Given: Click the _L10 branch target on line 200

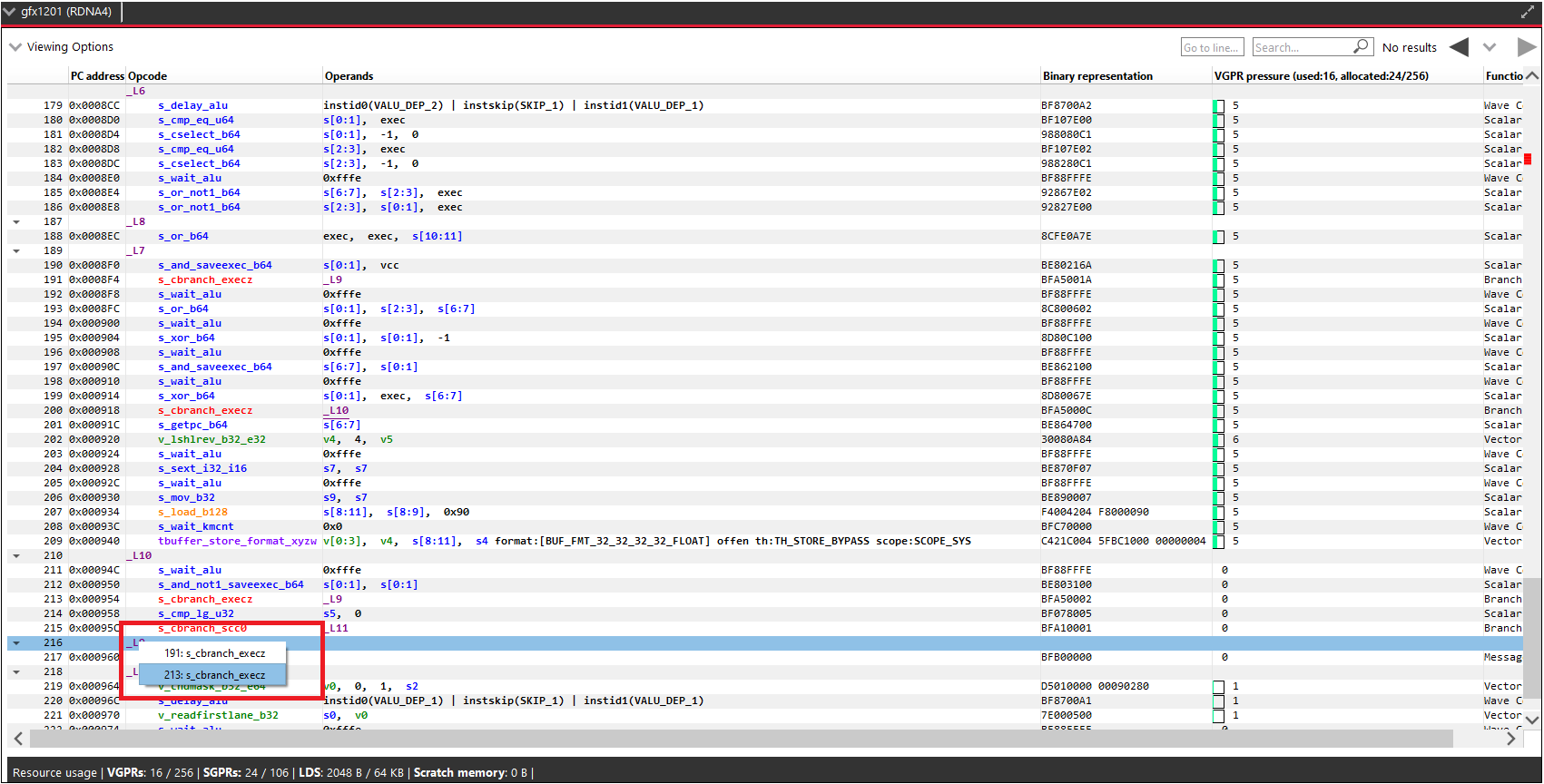Looking at the screenshot, I should click(336, 410).
